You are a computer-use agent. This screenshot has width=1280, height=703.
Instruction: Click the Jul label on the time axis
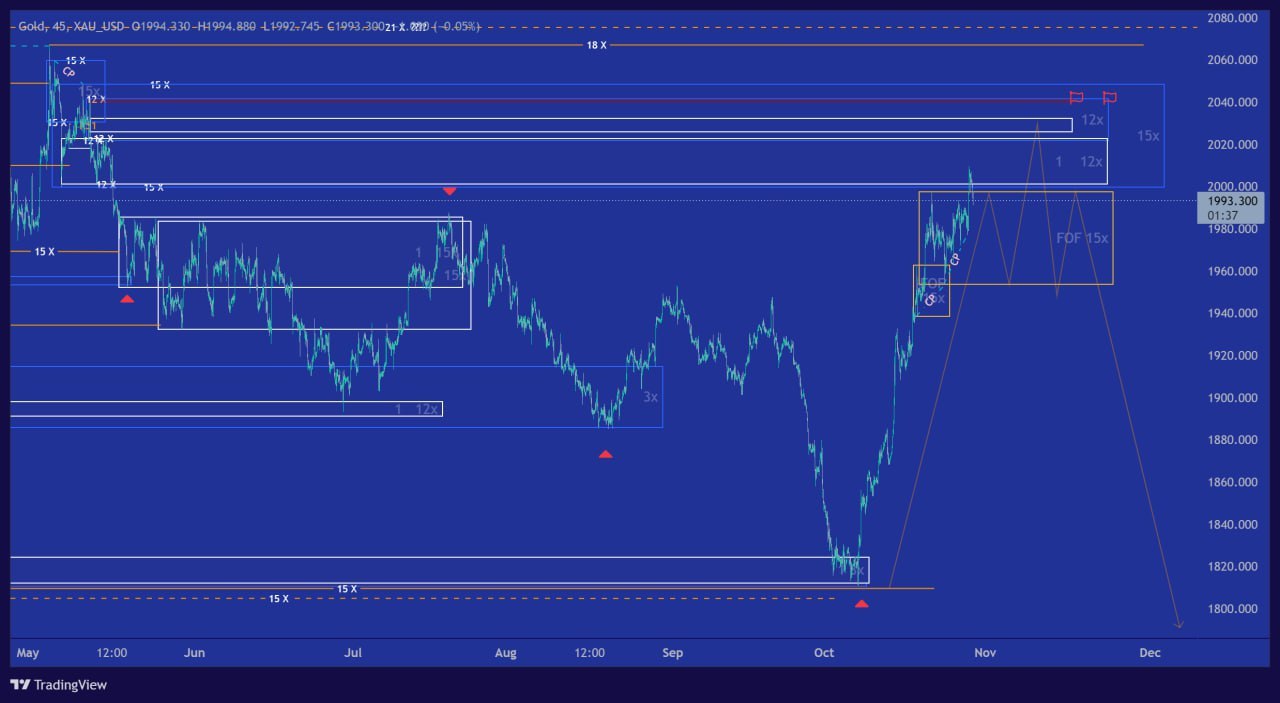point(353,653)
